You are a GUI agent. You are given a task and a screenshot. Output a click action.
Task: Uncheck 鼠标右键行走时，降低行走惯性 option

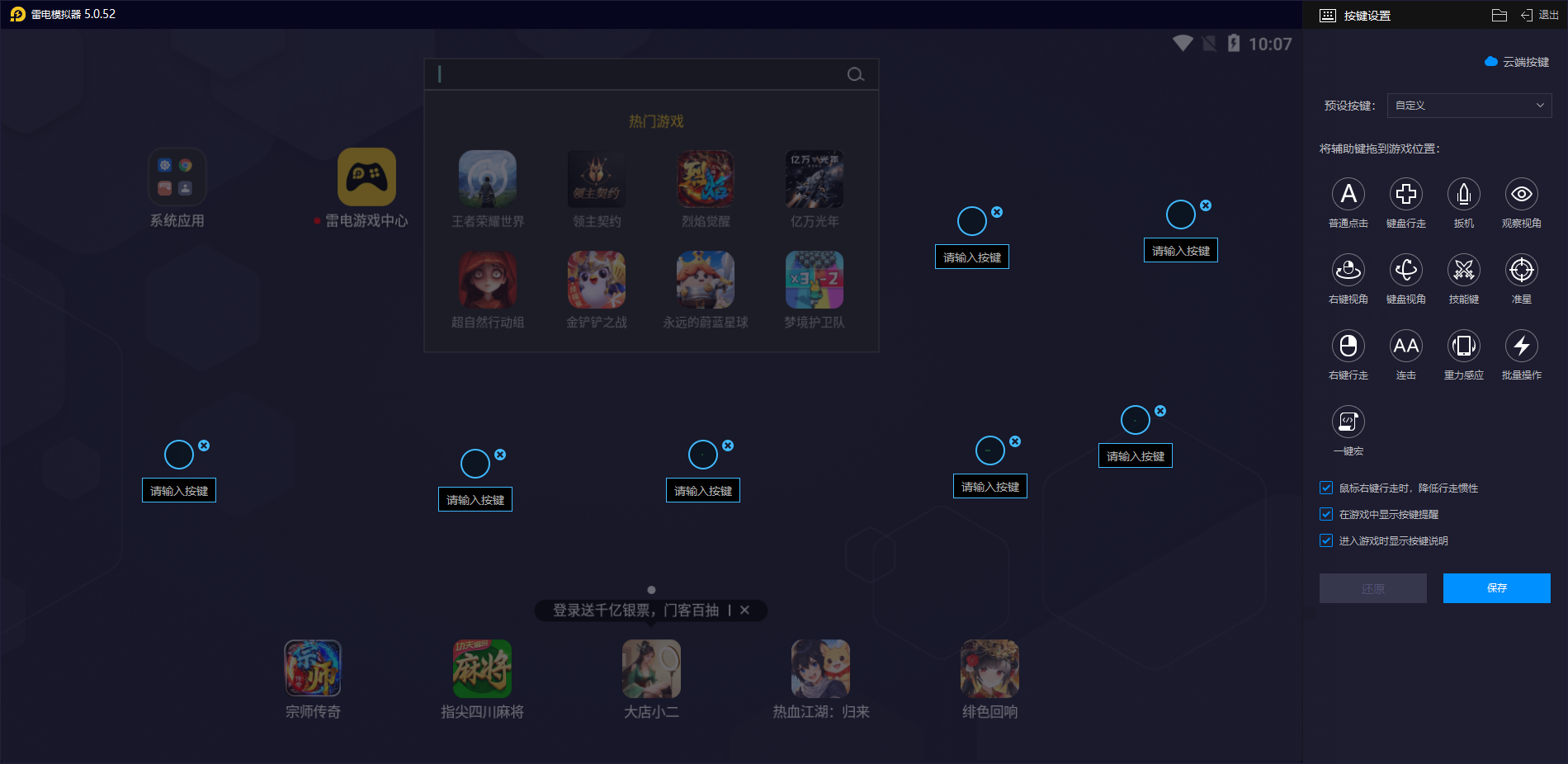pos(1326,488)
